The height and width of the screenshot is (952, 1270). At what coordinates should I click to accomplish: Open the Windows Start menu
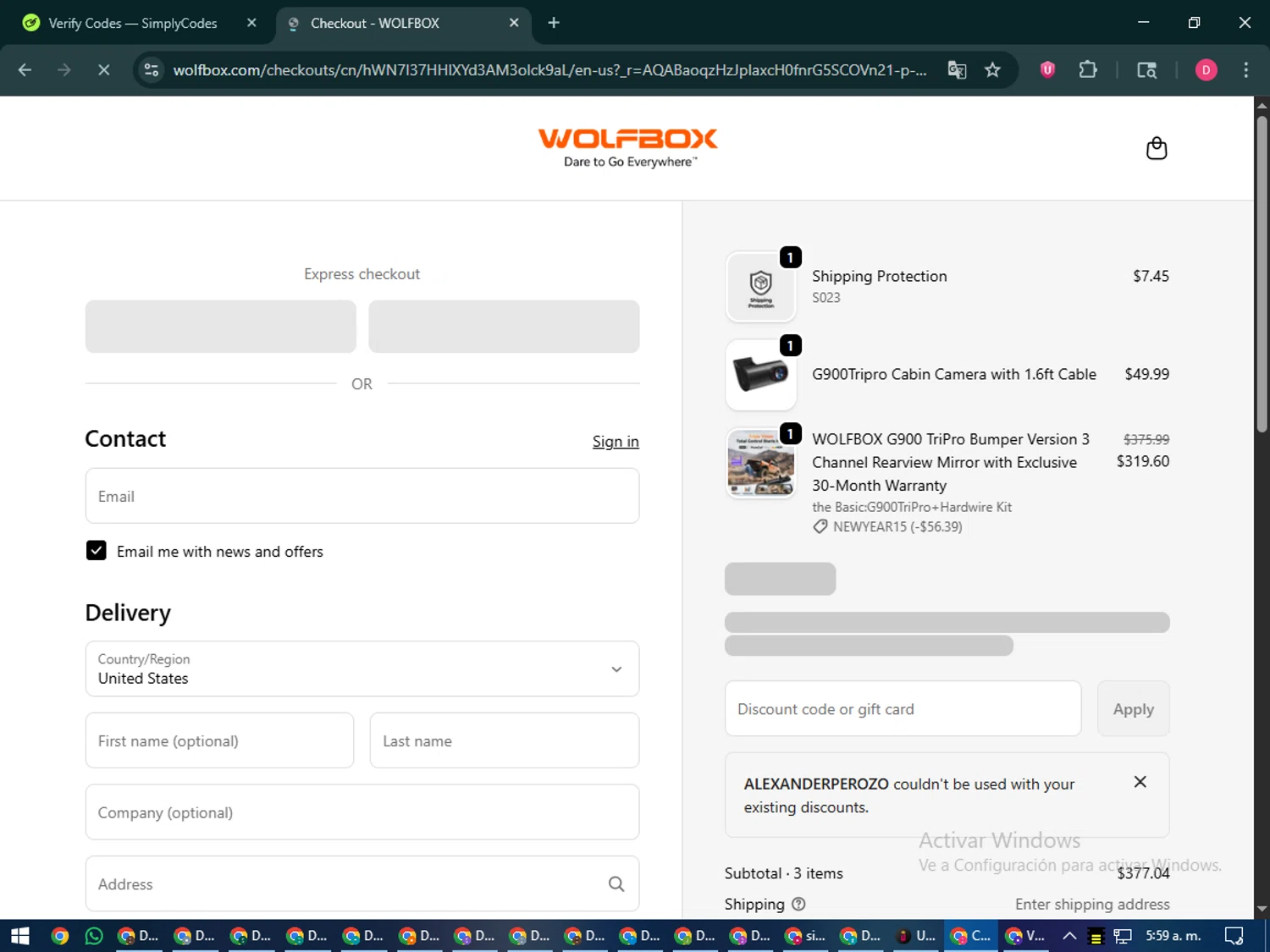[x=20, y=936]
